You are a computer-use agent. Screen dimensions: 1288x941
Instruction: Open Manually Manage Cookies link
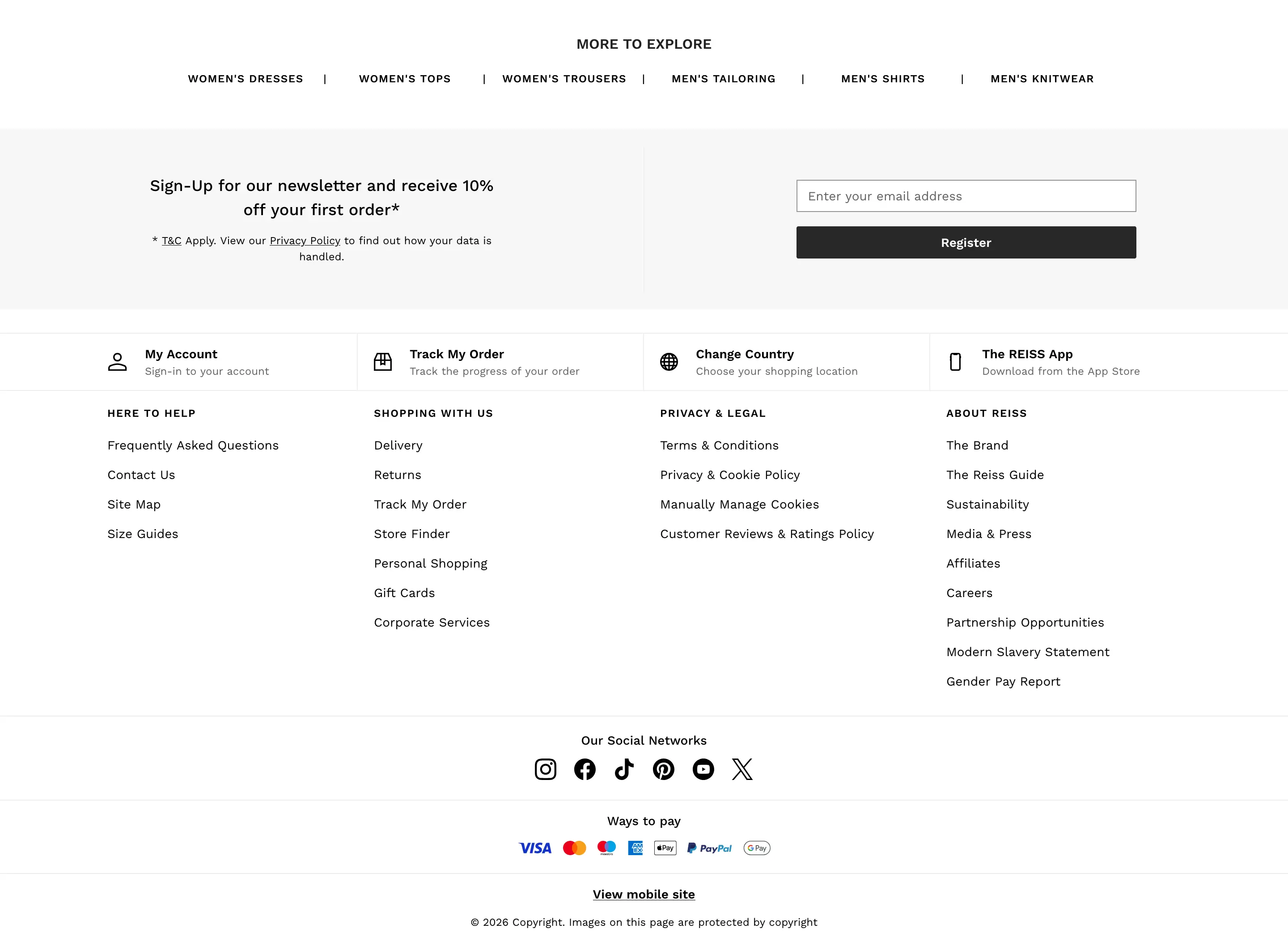[739, 504]
